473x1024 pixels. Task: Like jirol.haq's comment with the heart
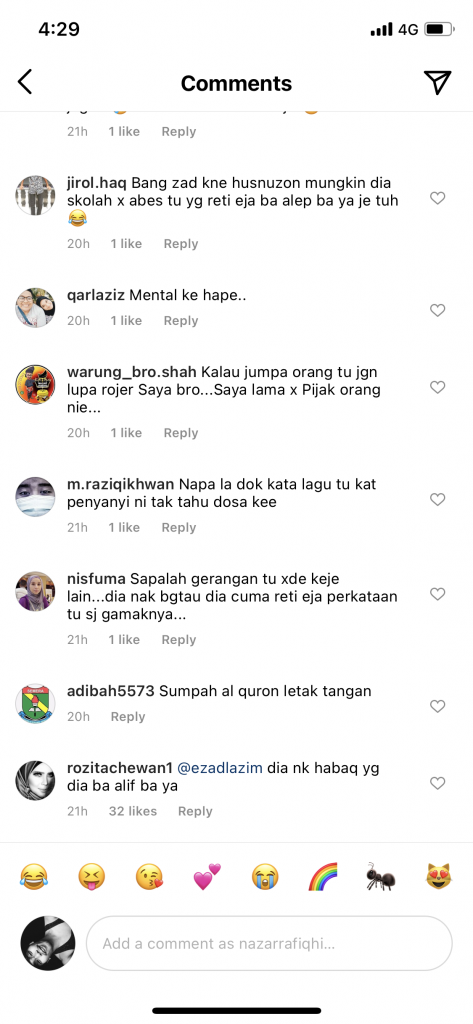click(438, 198)
